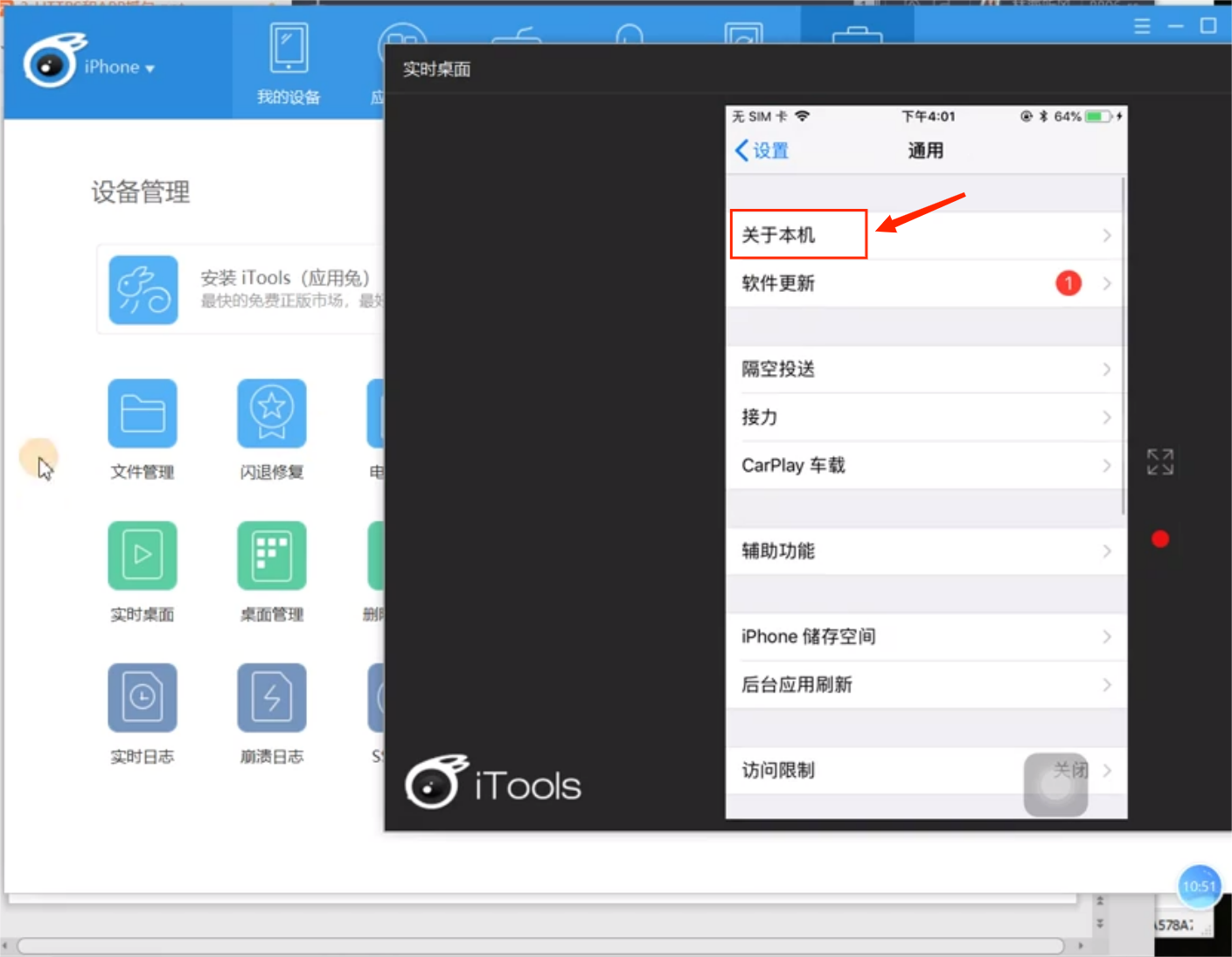Expand the 辅助功能 row chevron
Image resolution: width=1232 pixels, height=957 pixels.
click(x=1107, y=551)
